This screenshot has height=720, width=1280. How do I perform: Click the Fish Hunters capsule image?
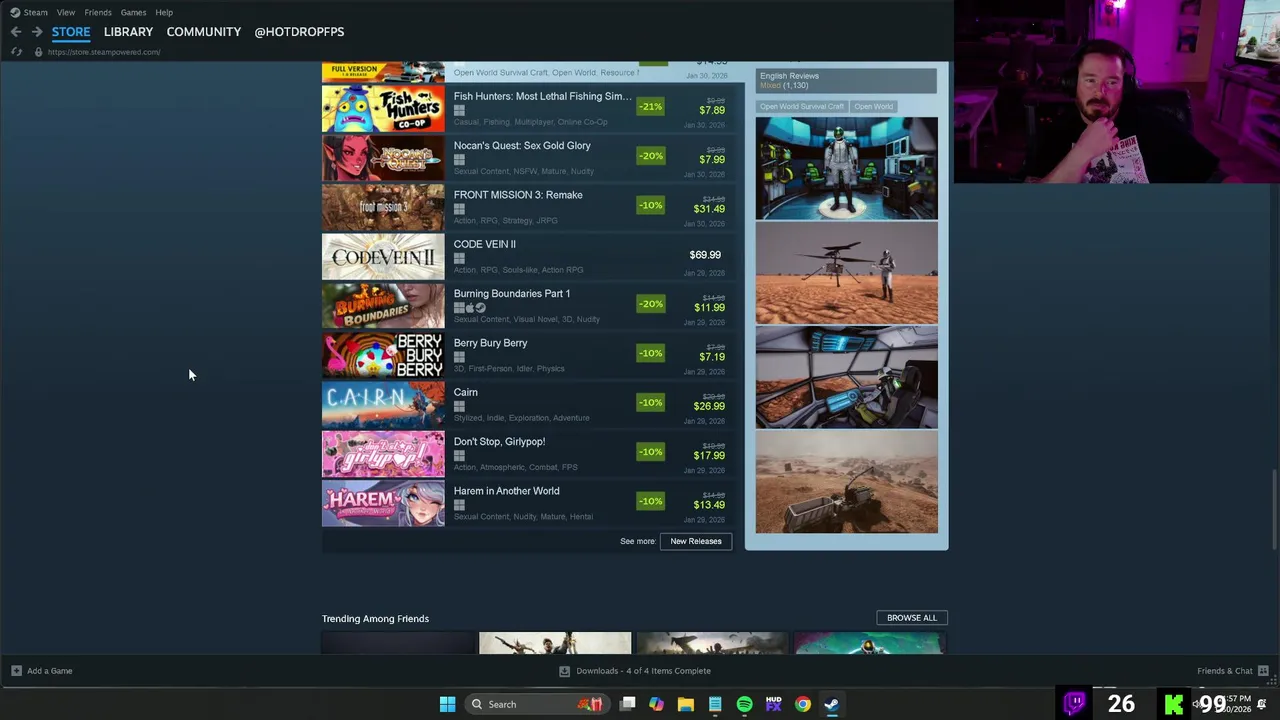click(383, 109)
